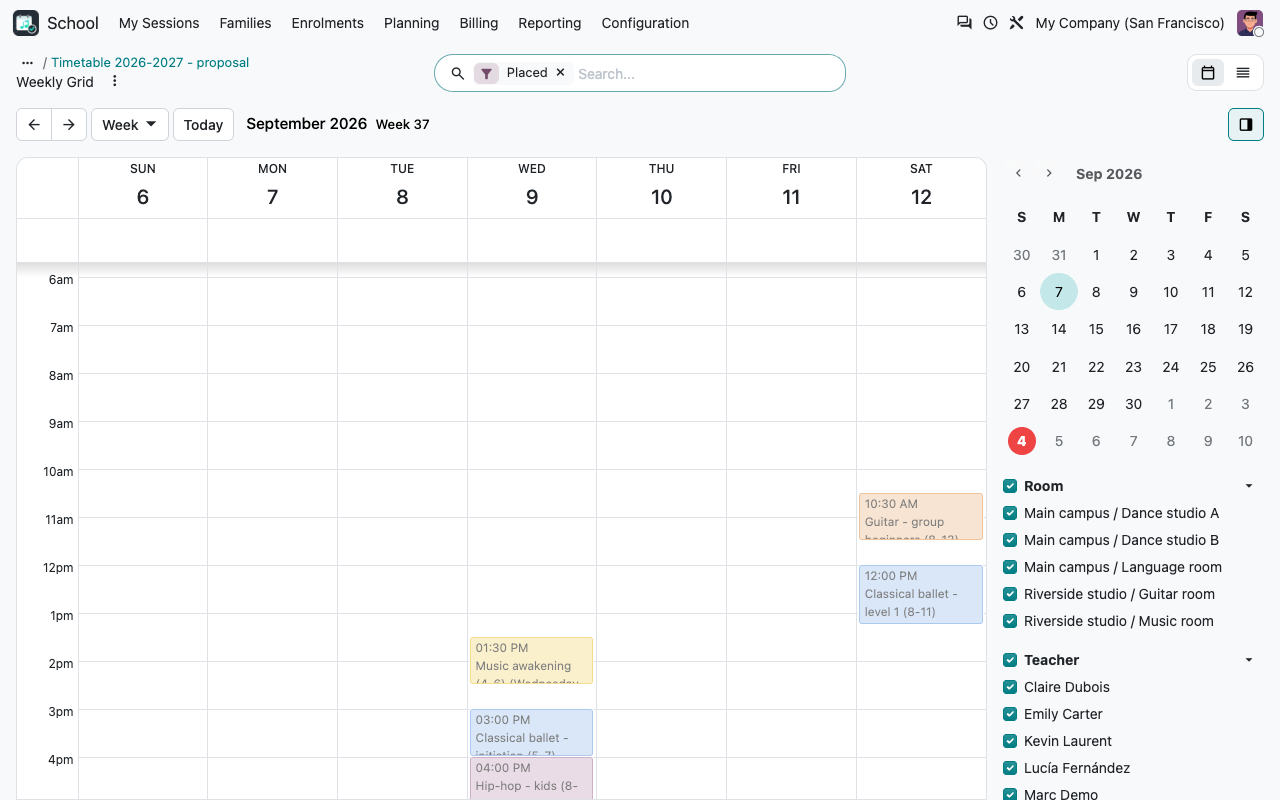Open the Guitar group beginners event
Screen dimensions: 1280x800
tap(921, 516)
